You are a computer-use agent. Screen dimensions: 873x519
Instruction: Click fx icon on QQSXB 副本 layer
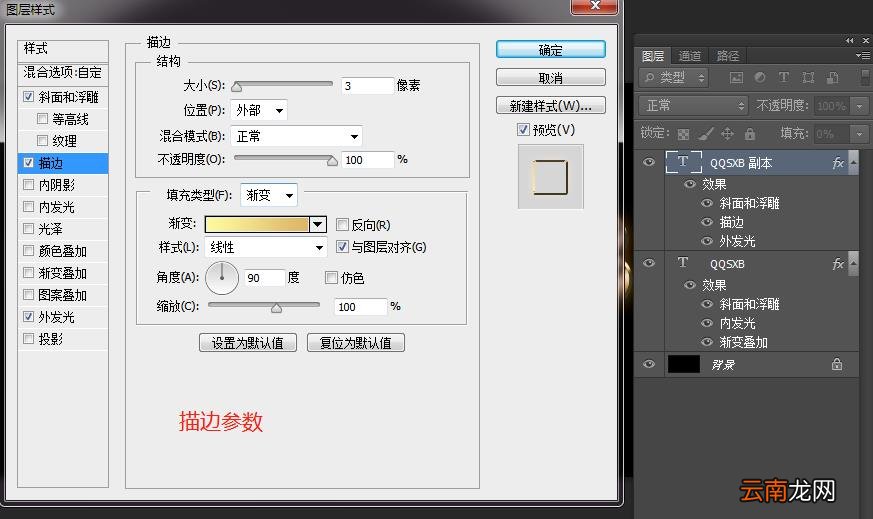click(x=837, y=163)
